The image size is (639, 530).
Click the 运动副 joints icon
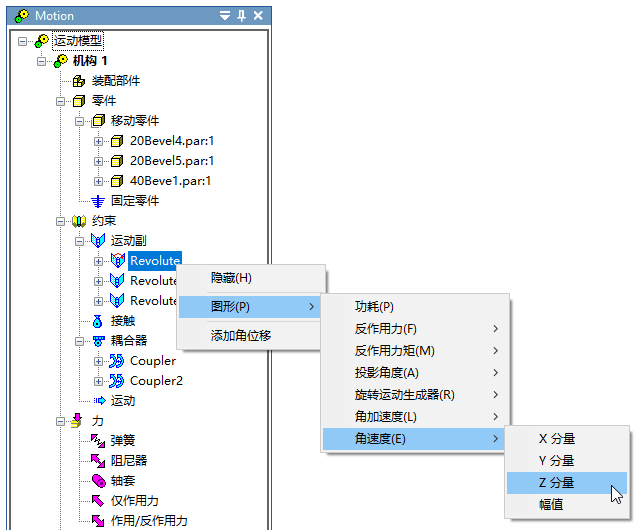[98, 241]
